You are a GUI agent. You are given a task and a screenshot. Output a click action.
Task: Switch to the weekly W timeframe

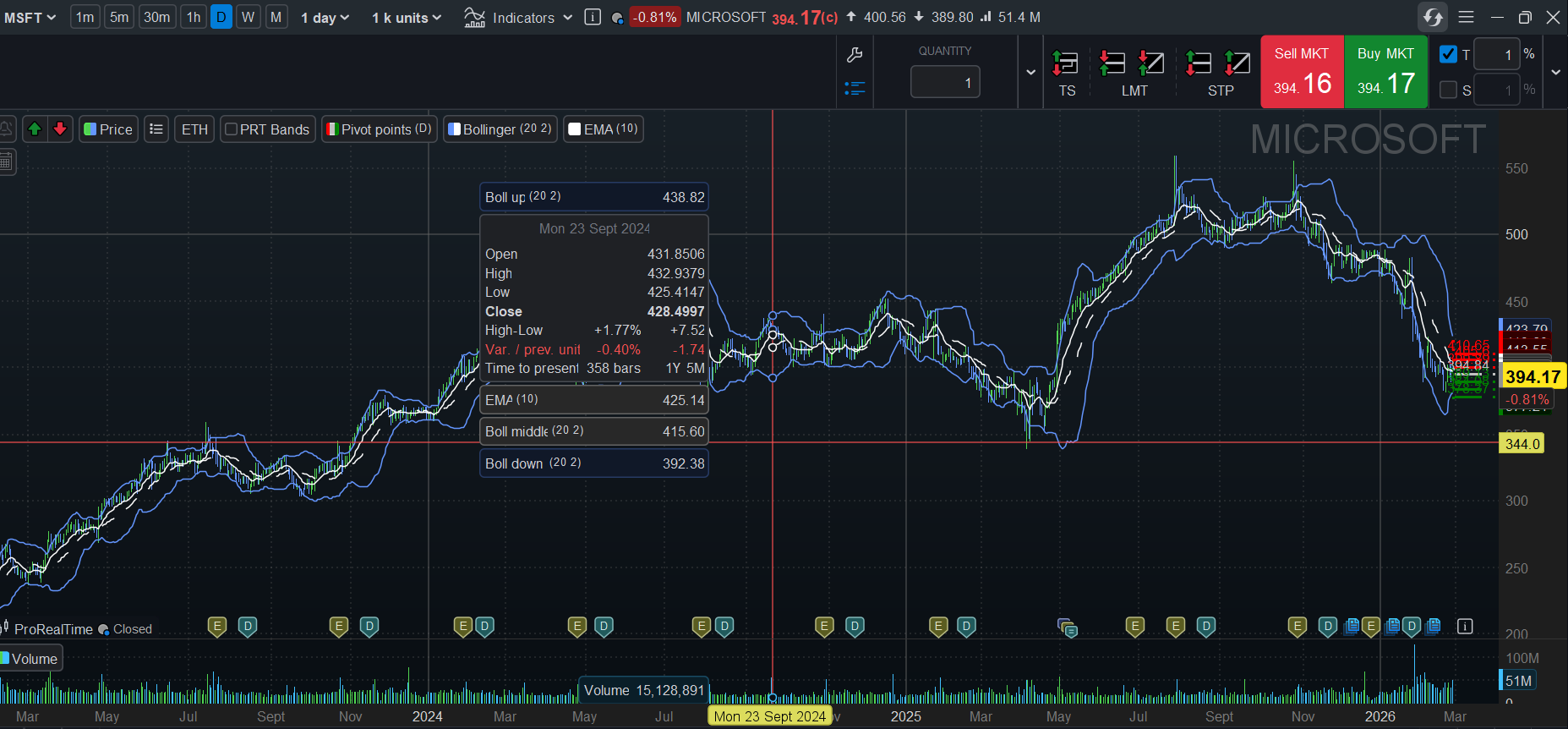[x=248, y=17]
